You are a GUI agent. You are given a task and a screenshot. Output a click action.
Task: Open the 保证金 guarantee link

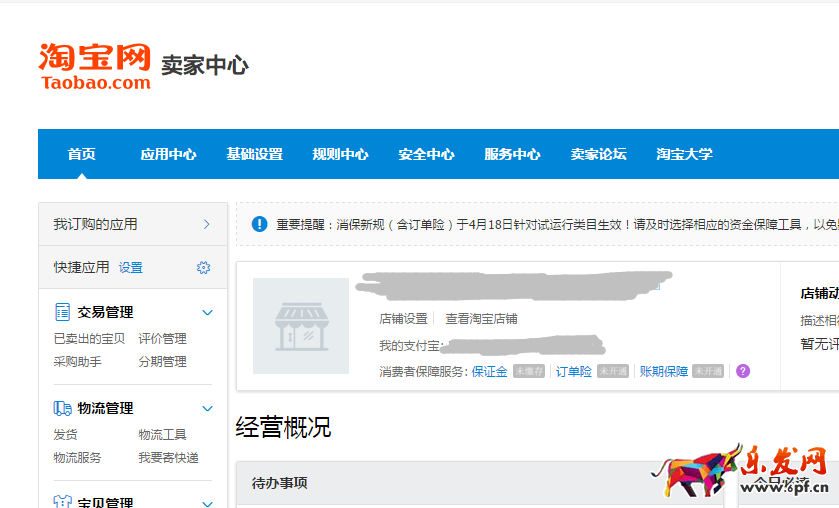click(489, 371)
